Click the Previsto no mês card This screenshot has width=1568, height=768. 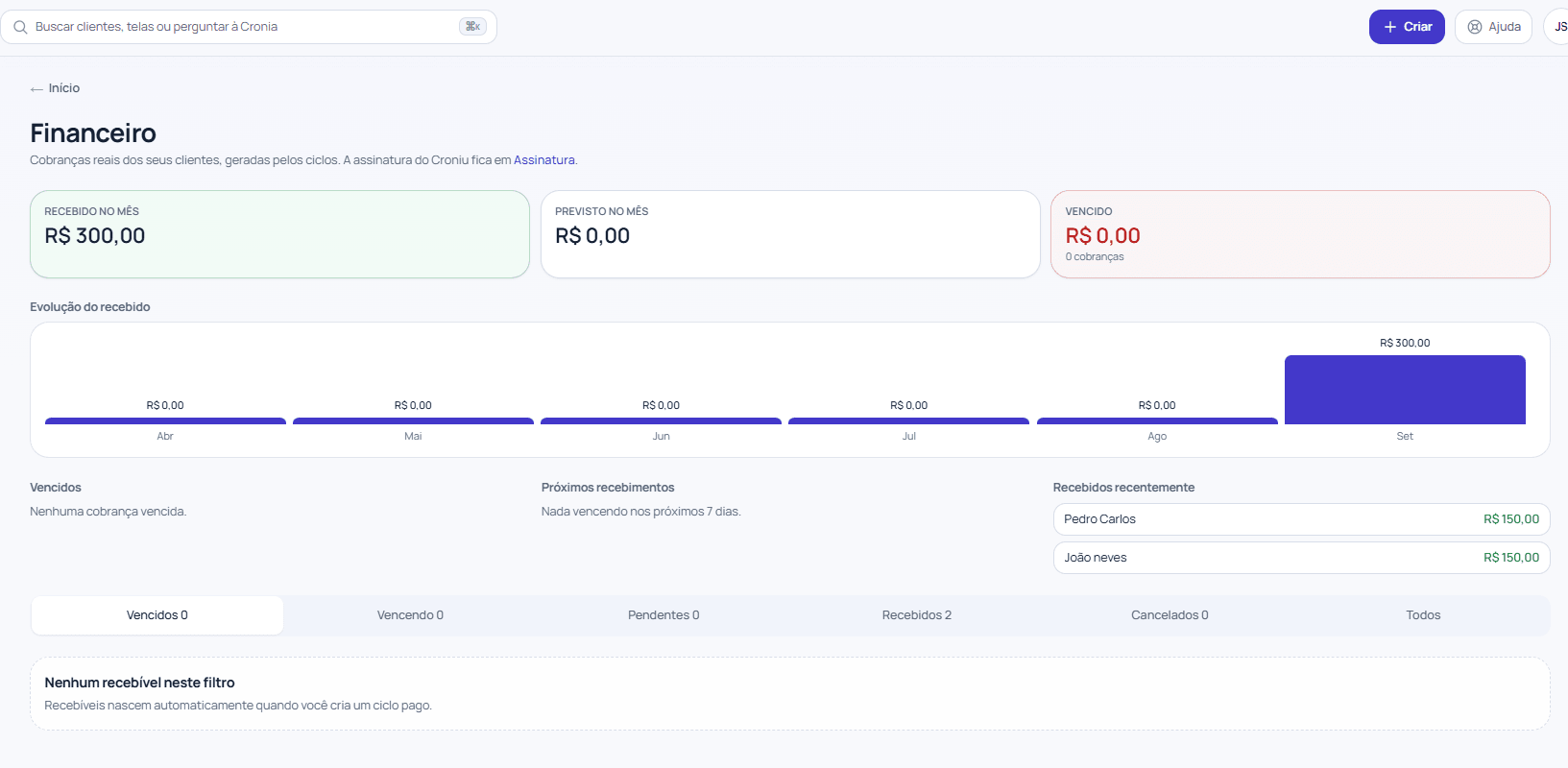pos(790,234)
